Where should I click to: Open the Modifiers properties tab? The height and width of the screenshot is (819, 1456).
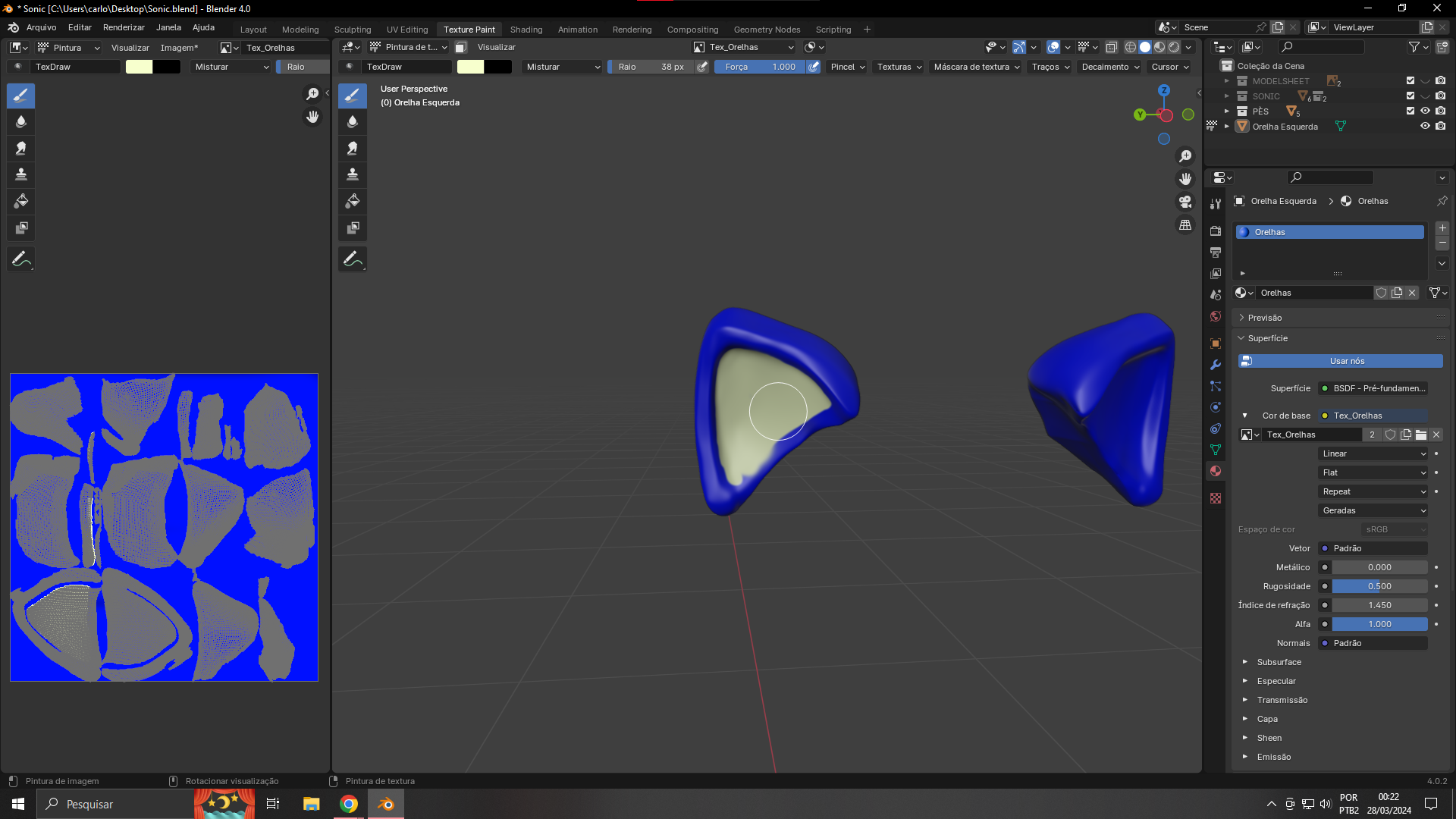click(x=1216, y=365)
